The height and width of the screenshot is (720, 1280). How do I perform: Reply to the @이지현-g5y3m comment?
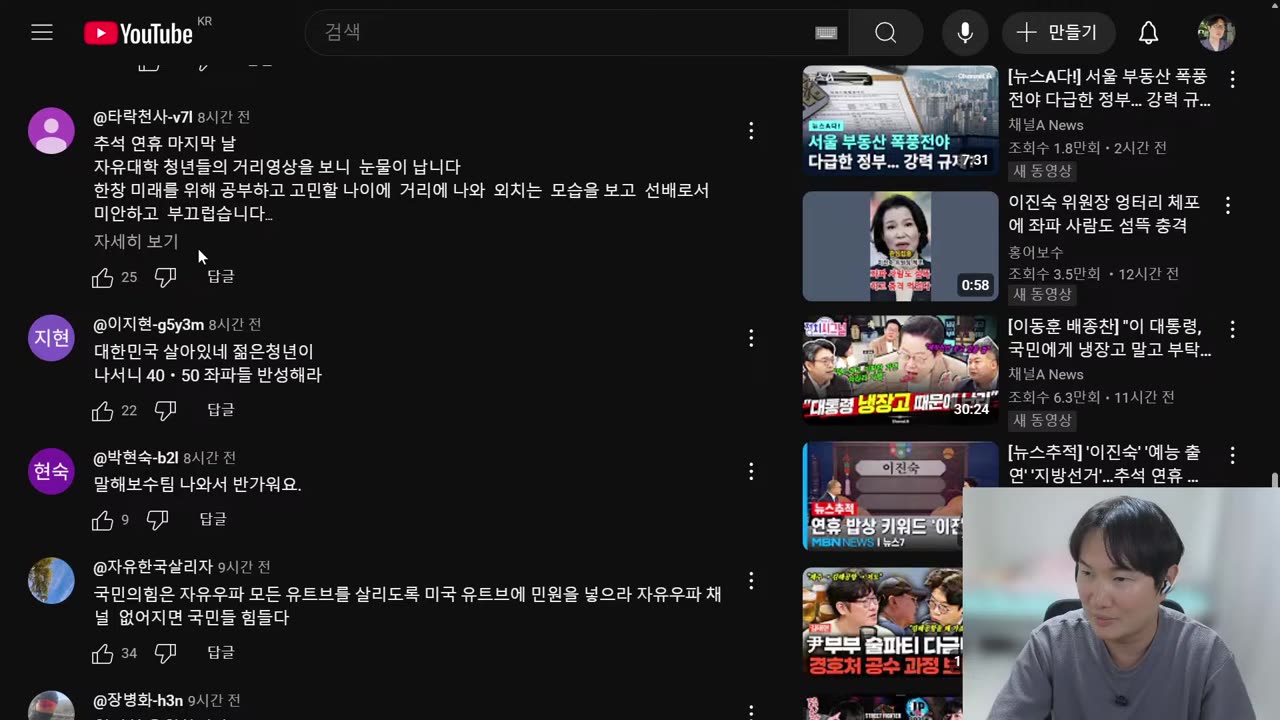click(221, 410)
